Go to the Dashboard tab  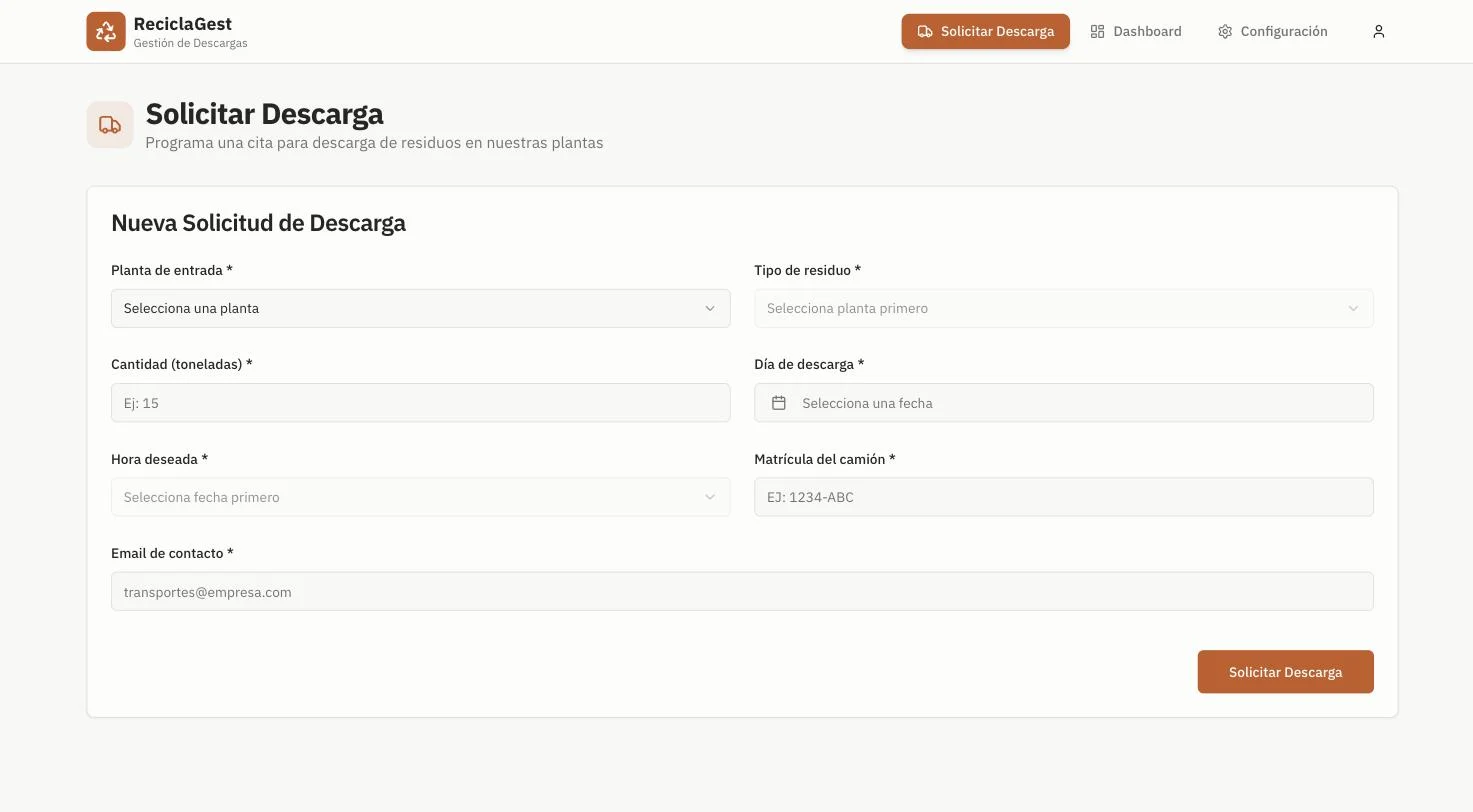[1136, 31]
